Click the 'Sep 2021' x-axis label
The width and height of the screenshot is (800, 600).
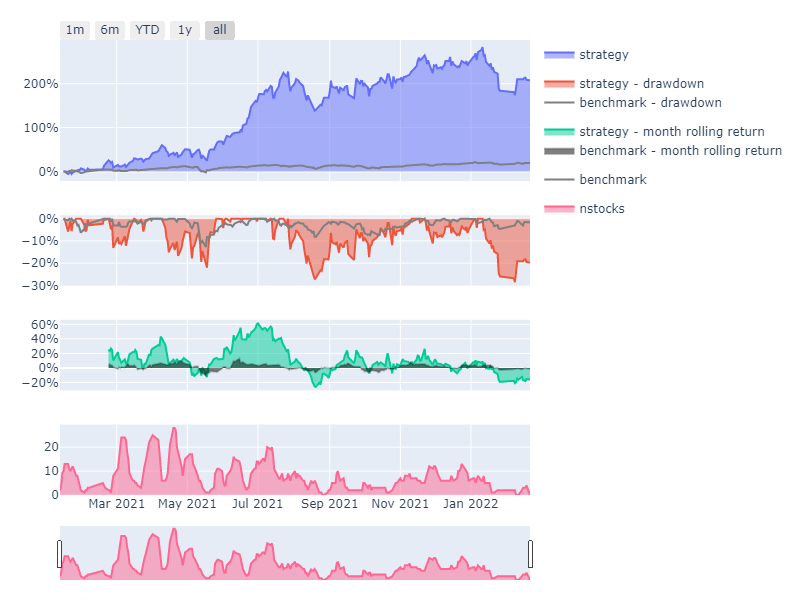(x=330, y=504)
